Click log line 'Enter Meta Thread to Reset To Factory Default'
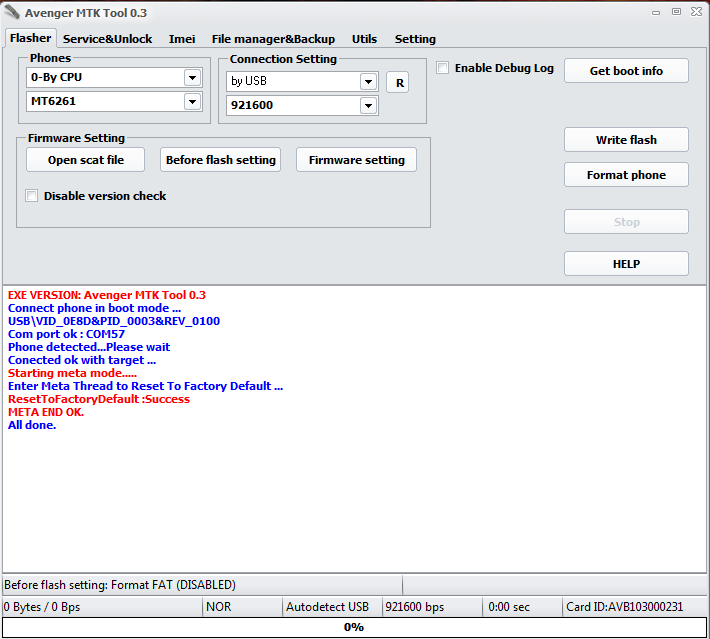 pyautogui.click(x=145, y=386)
